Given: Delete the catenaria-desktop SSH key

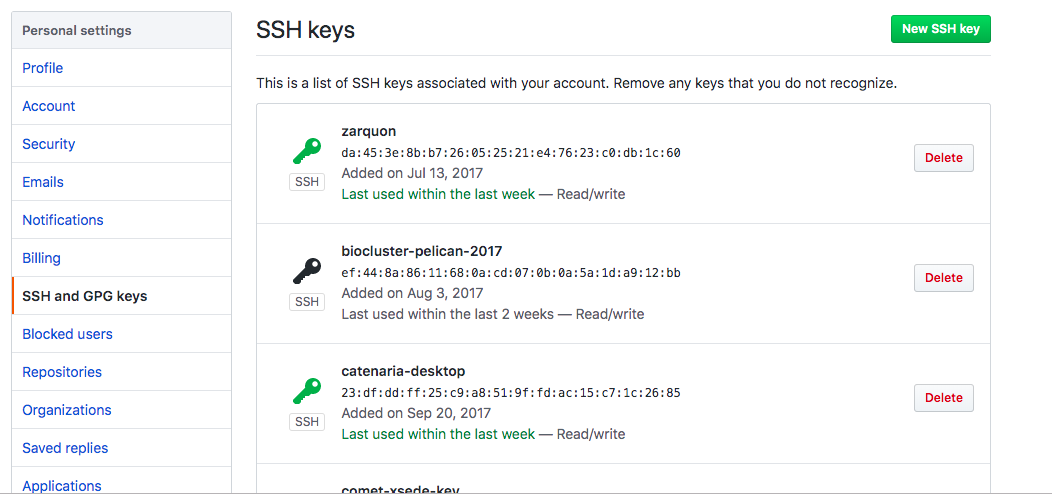Looking at the screenshot, I should click(943, 398).
